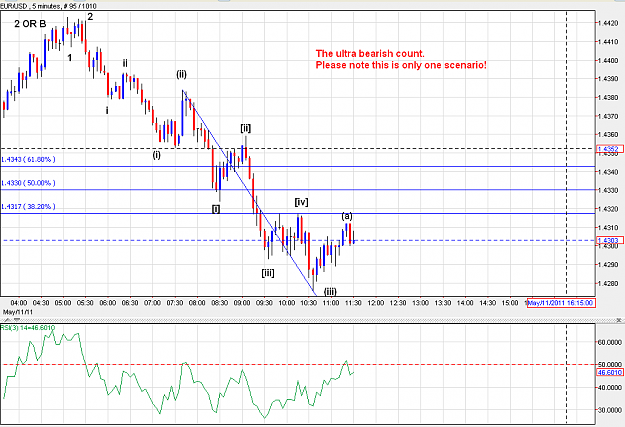The width and height of the screenshot is (625, 427).
Task: Select the 1.4303 current price marker
Action: (609, 240)
